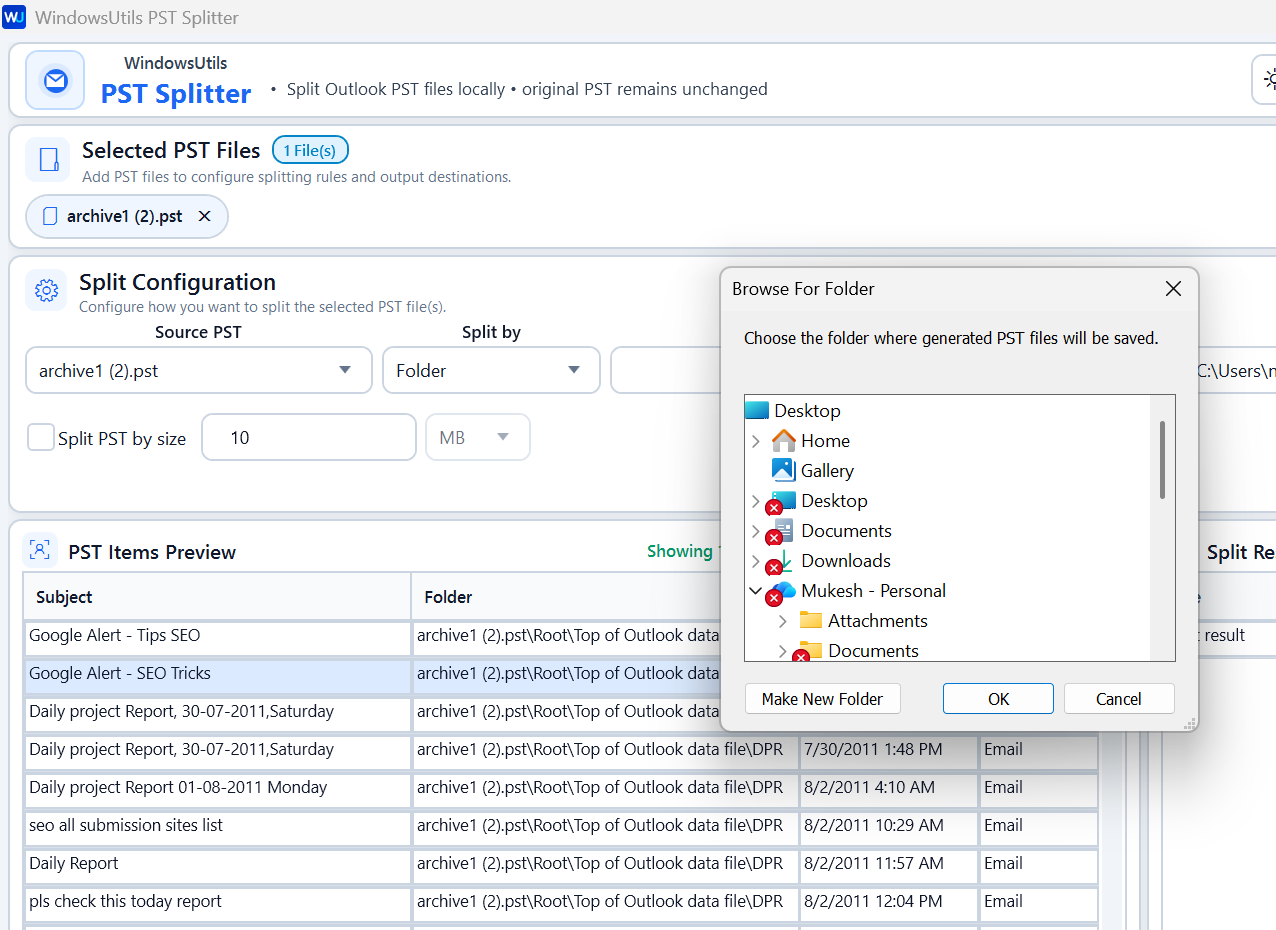Click the OneDrive cloud icon for Mukesh - Personal
The image size is (1276, 930).
point(784,590)
